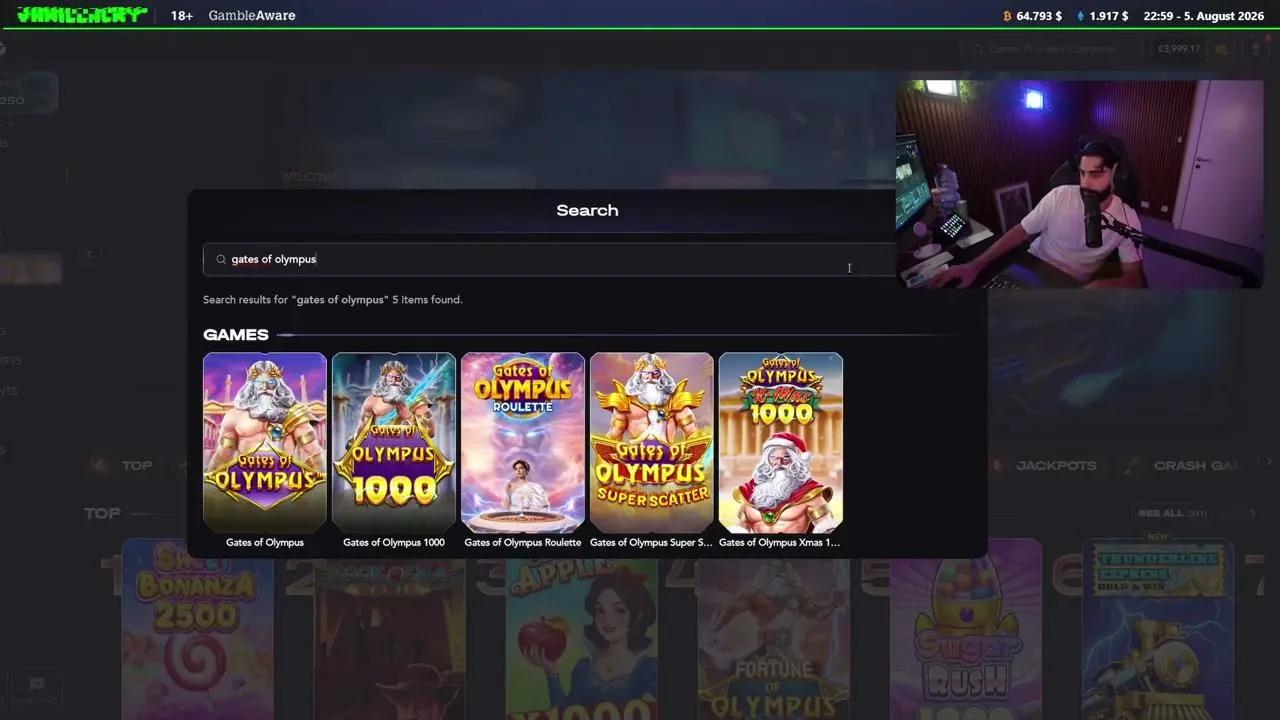Click the "Gates of Olympus Roulette" game title
Image resolution: width=1280 pixels, height=720 pixels.
[523, 543]
